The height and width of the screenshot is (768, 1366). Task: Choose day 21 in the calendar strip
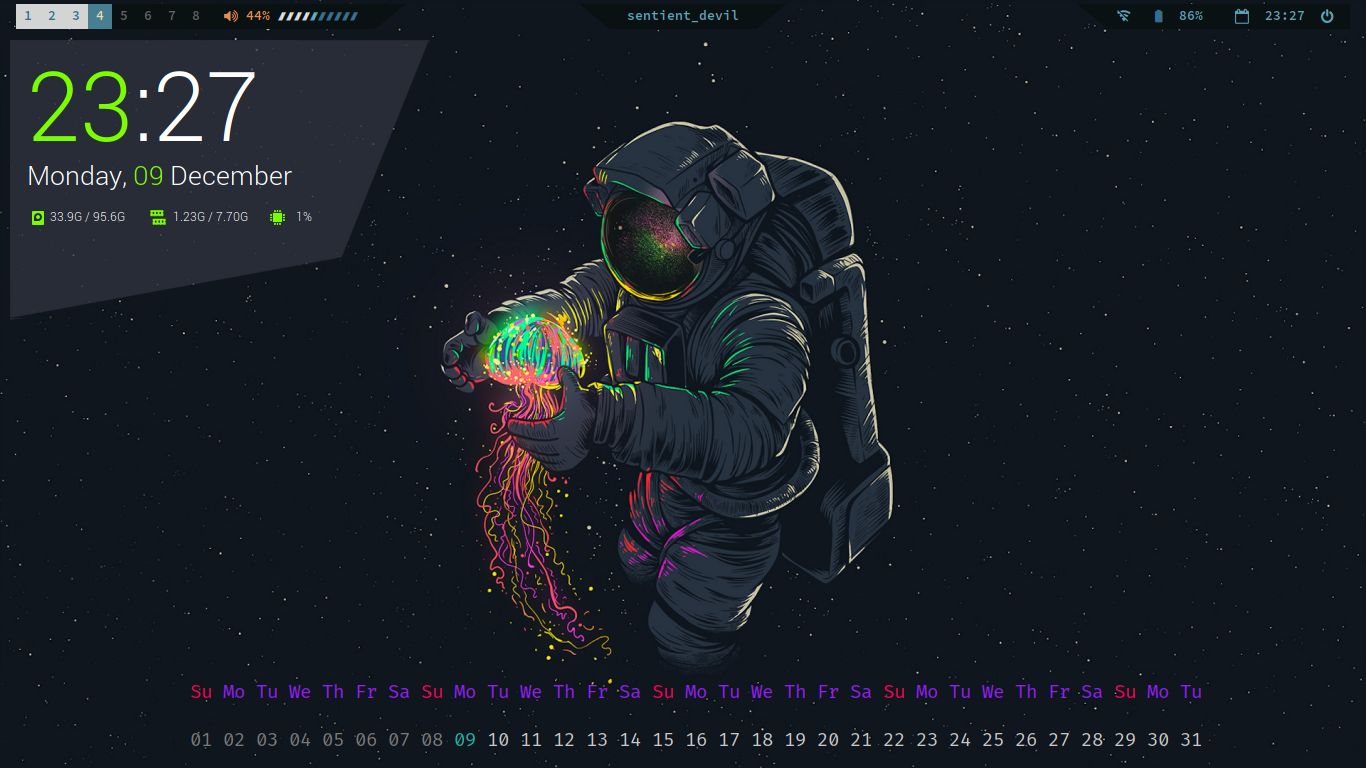[x=861, y=740]
